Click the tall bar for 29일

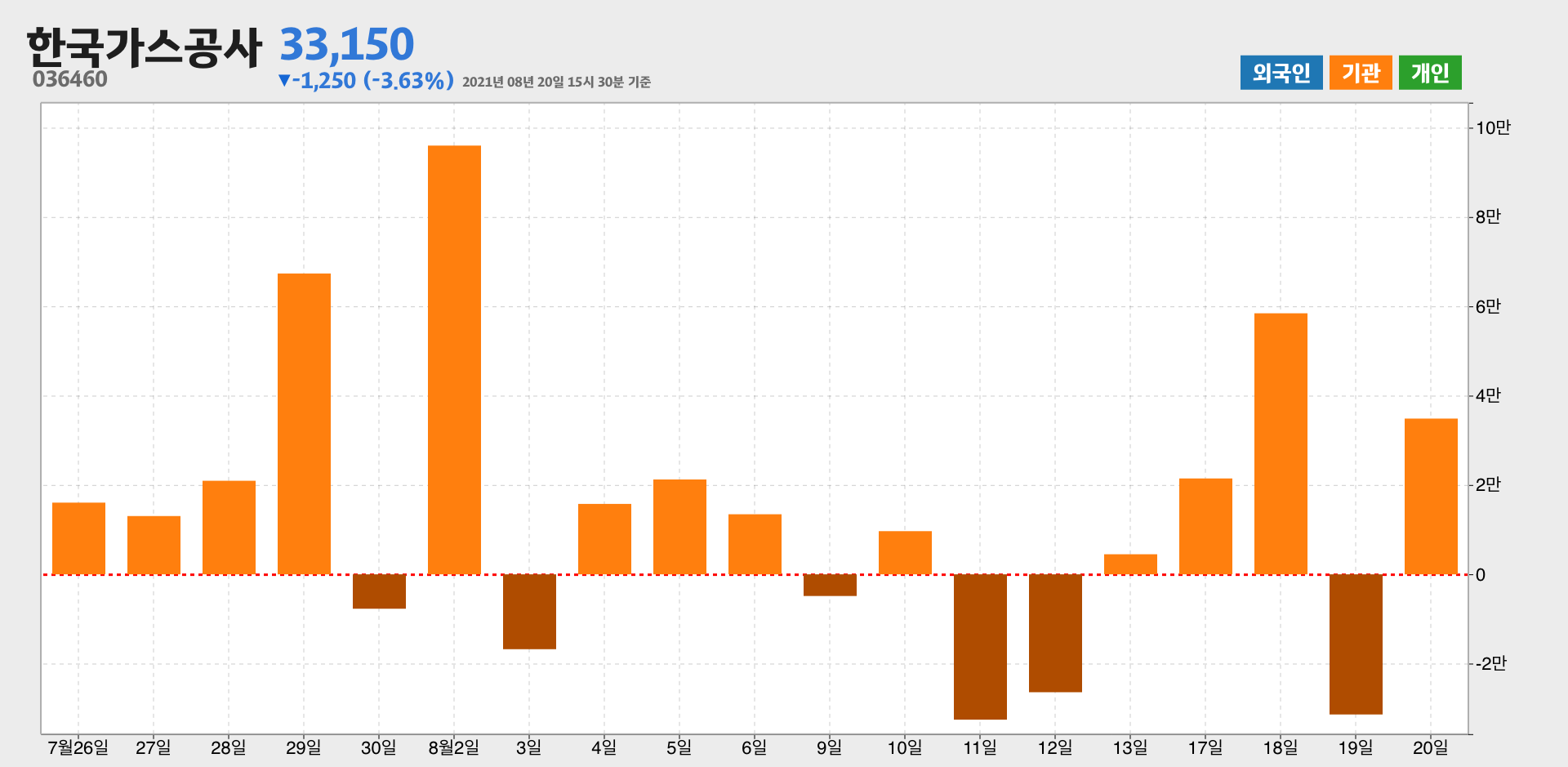pyautogui.click(x=304, y=424)
